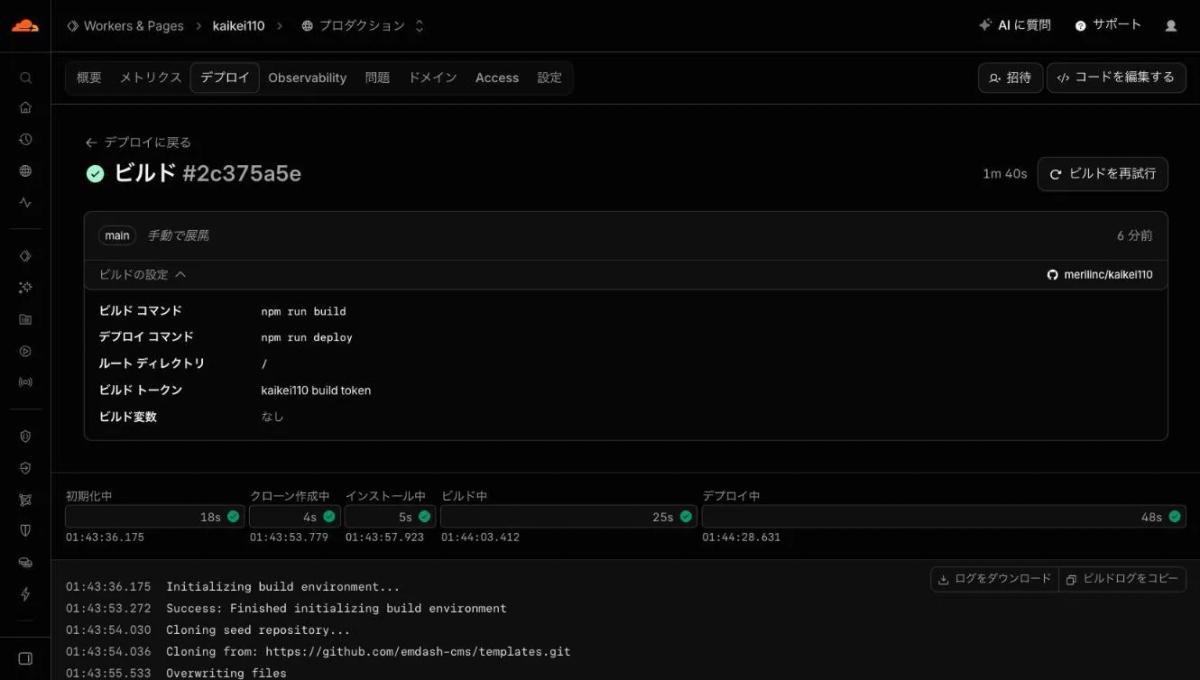Open the globe domains icon in sidebar
The height and width of the screenshot is (680, 1200).
tap(26, 171)
